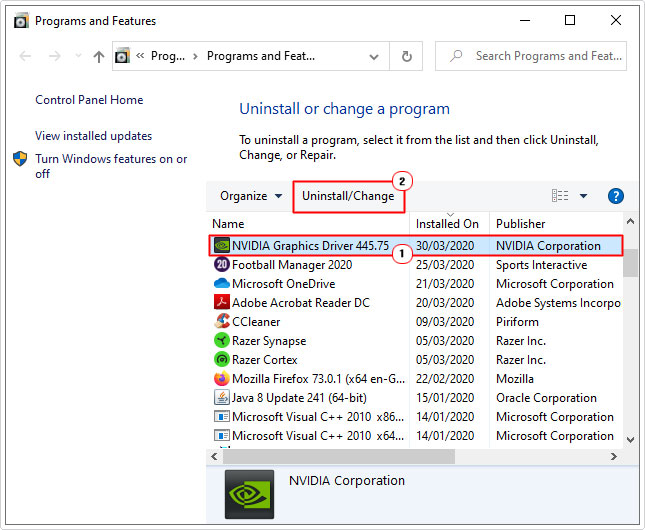Click the CCleaner icon
The height and width of the screenshot is (530, 645).
pos(222,321)
